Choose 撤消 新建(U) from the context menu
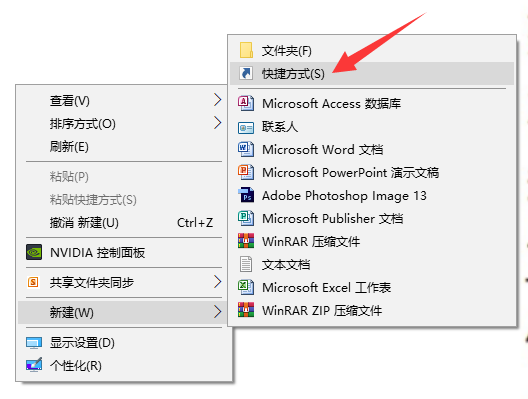 pos(124,223)
